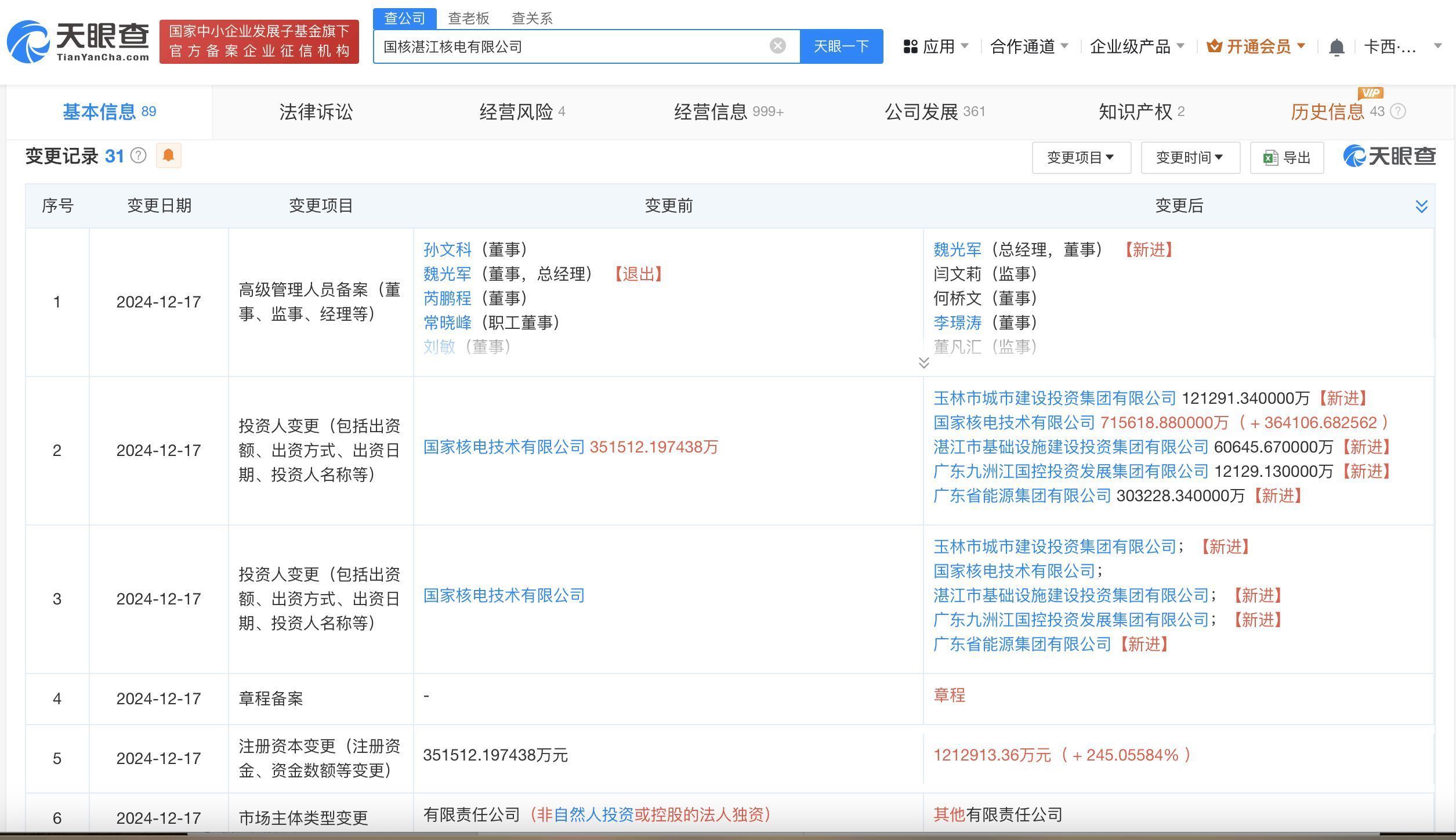Expand row 1 truncated personnel list
This screenshot has width=1456, height=840.
click(x=924, y=363)
